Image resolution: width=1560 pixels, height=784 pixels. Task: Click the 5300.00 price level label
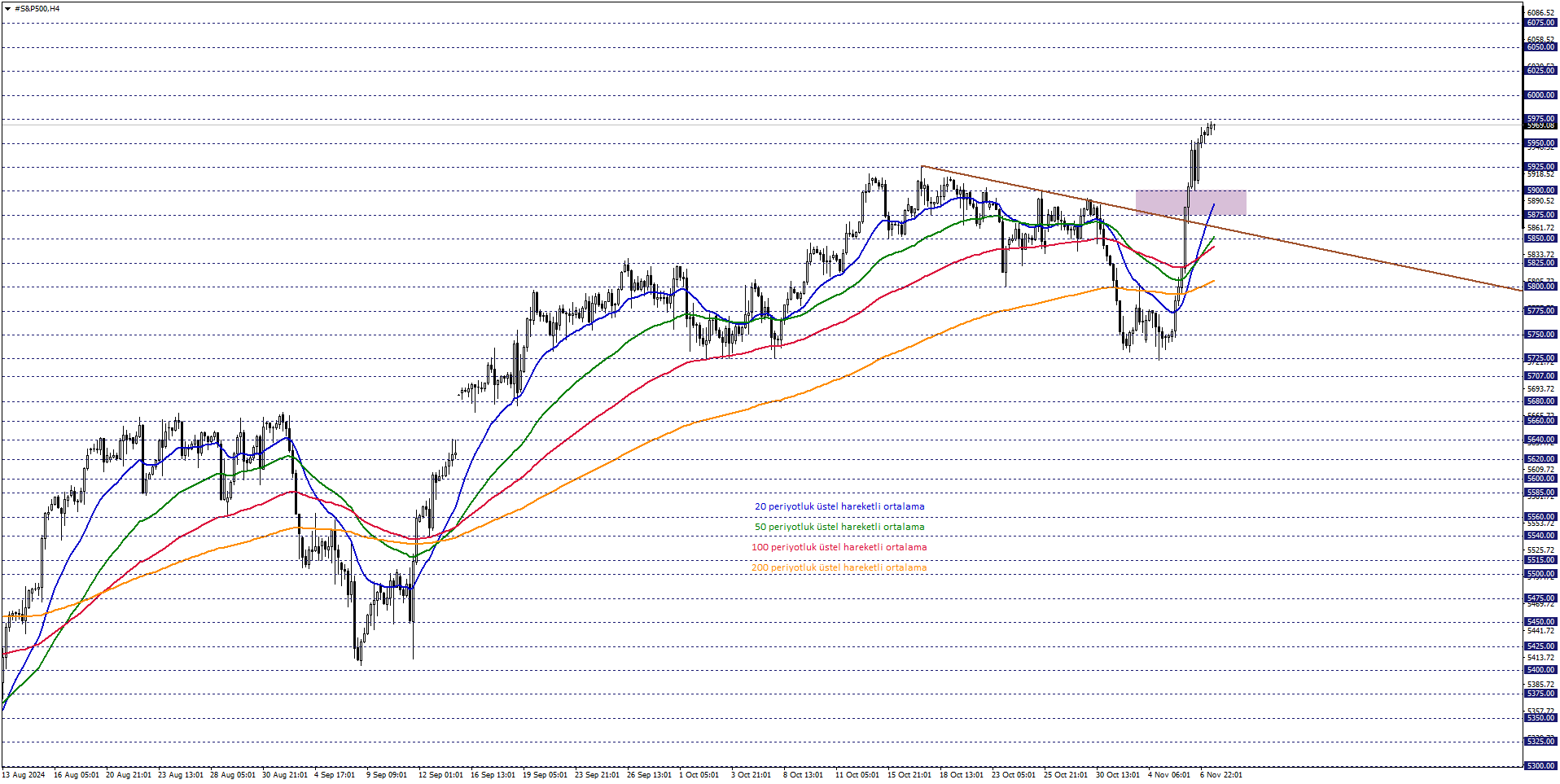[1540, 766]
